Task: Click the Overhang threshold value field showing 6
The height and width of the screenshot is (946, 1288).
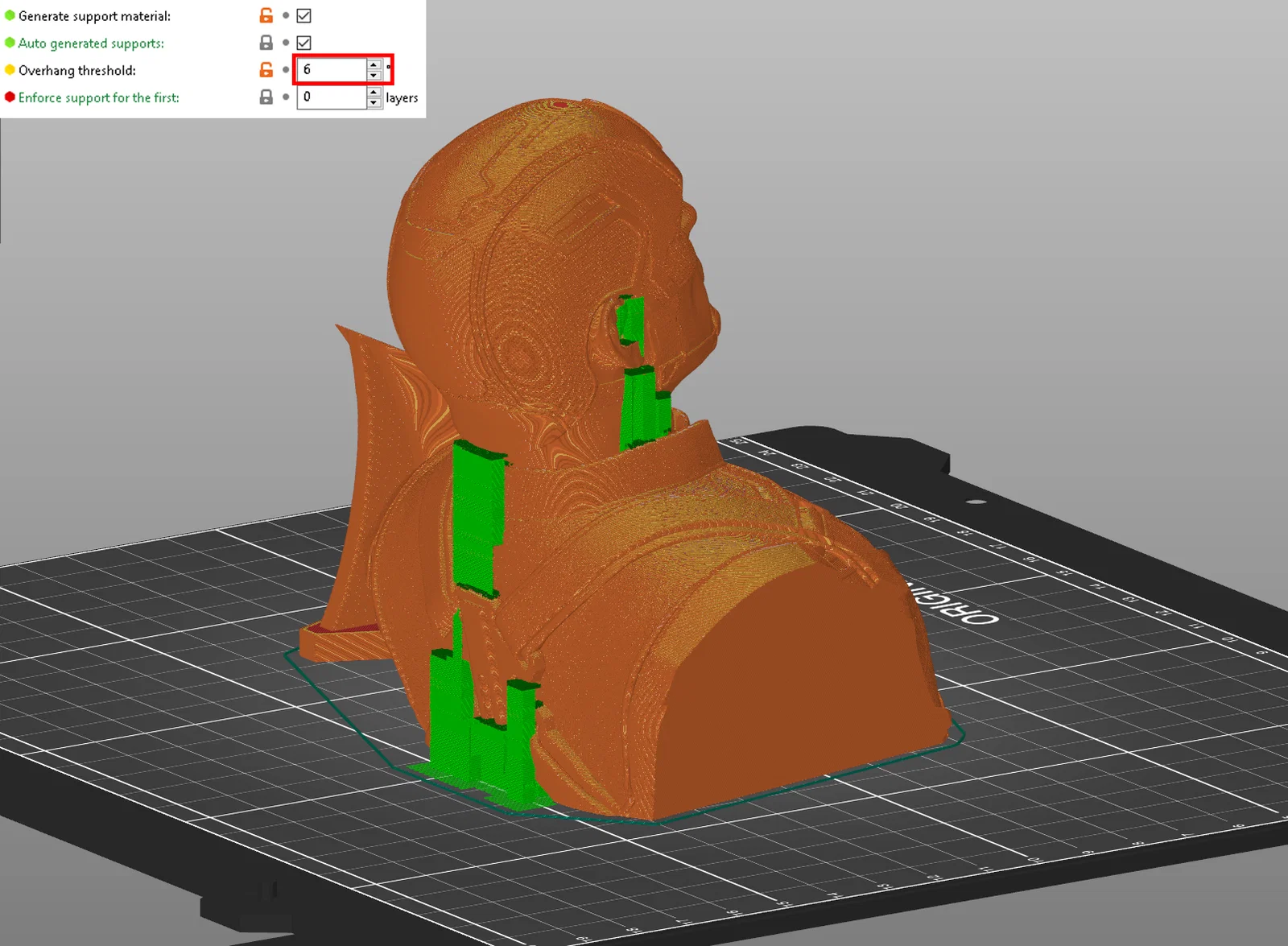Action: (332, 70)
